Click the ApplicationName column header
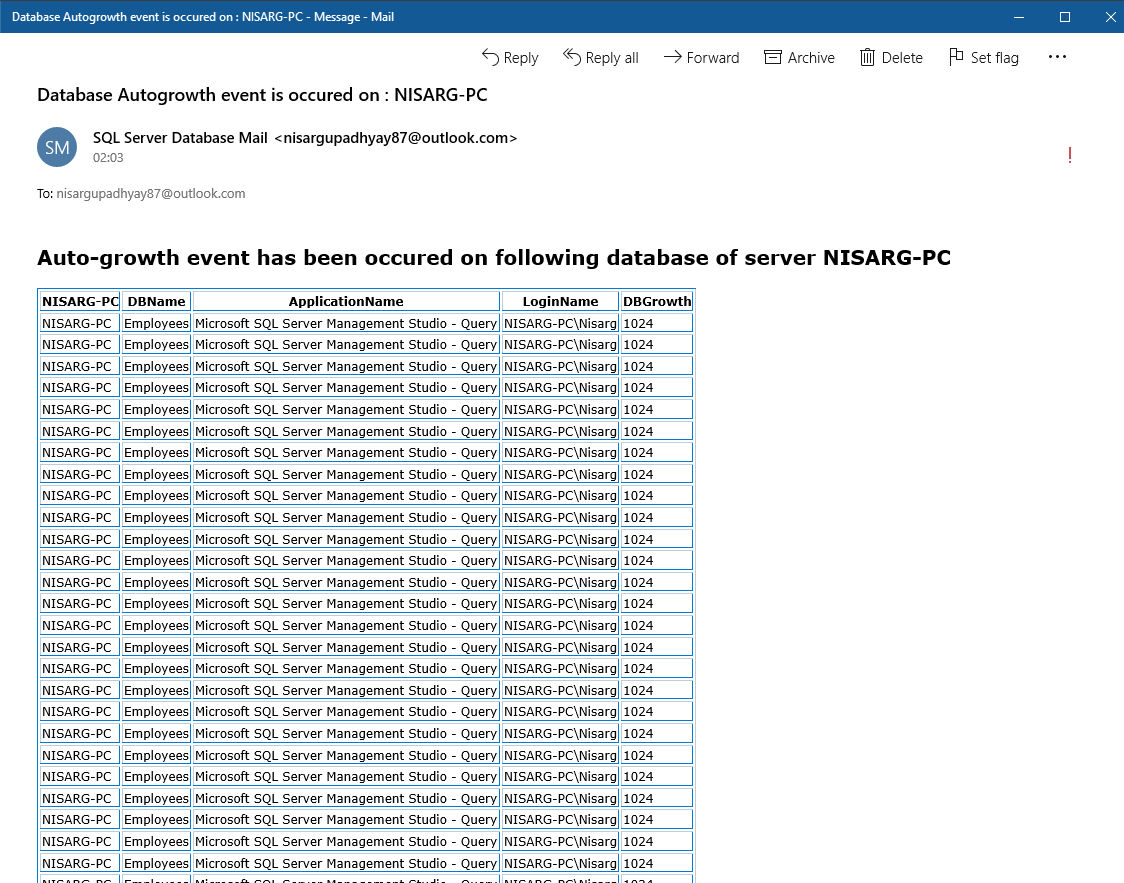The height and width of the screenshot is (883, 1124). click(x=346, y=302)
